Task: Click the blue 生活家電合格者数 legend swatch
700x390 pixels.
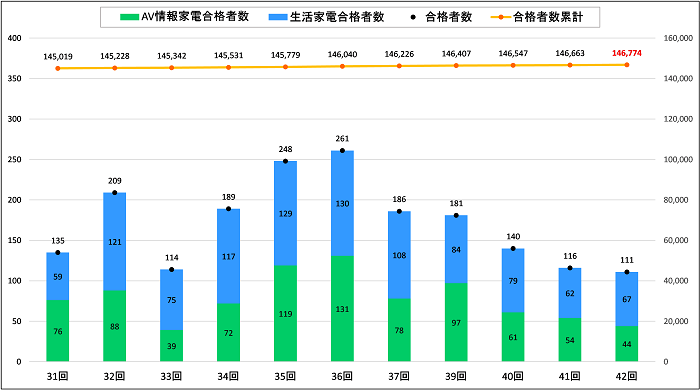Action: [278, 17]
